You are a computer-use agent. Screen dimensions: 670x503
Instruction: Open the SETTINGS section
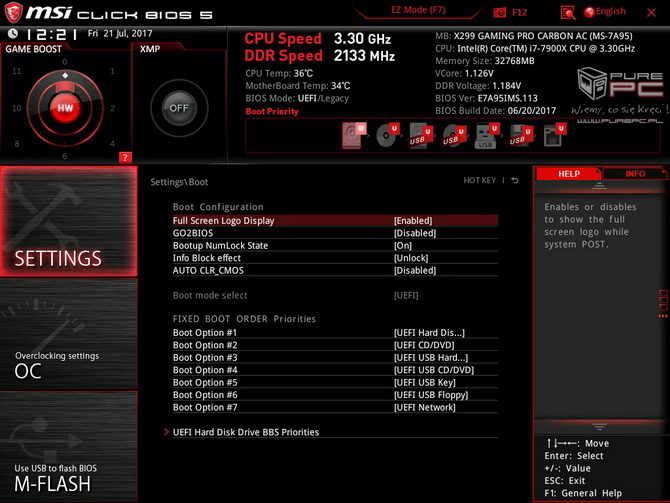tap(68, 221)
